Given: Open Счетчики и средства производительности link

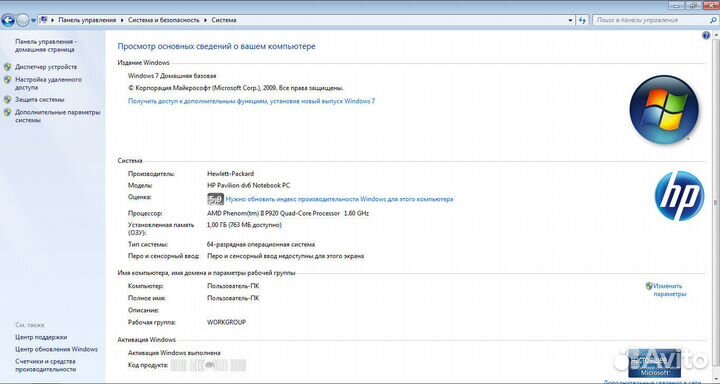Looking at the screenshot, I should pos(45,365).
